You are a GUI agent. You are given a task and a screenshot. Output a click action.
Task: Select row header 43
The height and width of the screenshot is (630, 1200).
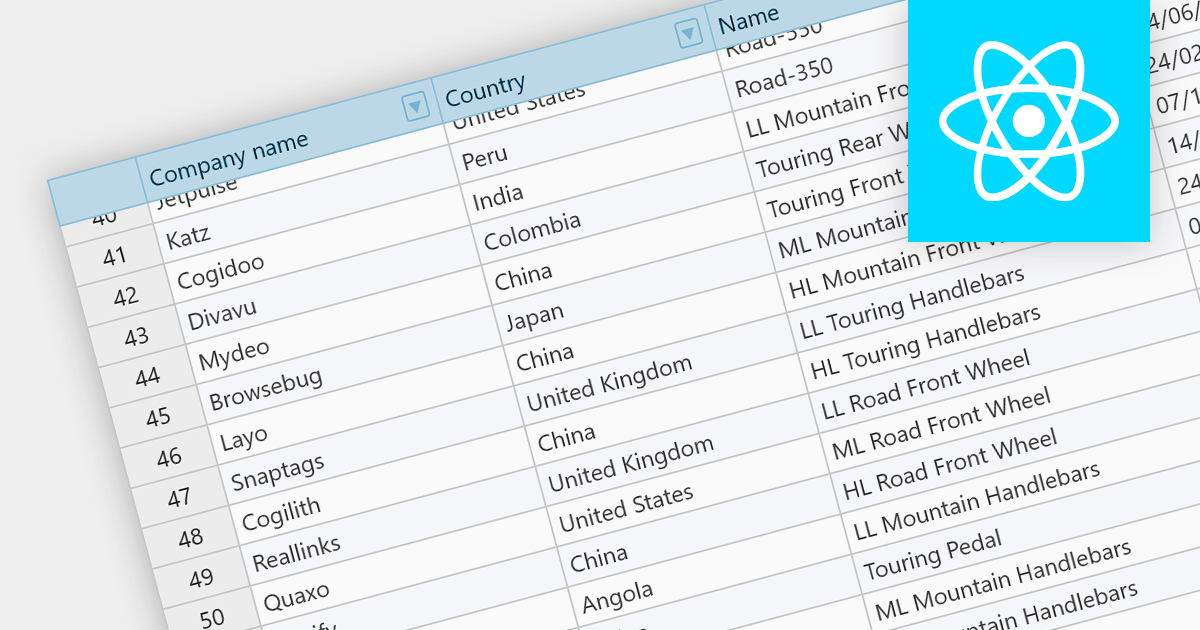click(x=137, y=337)
